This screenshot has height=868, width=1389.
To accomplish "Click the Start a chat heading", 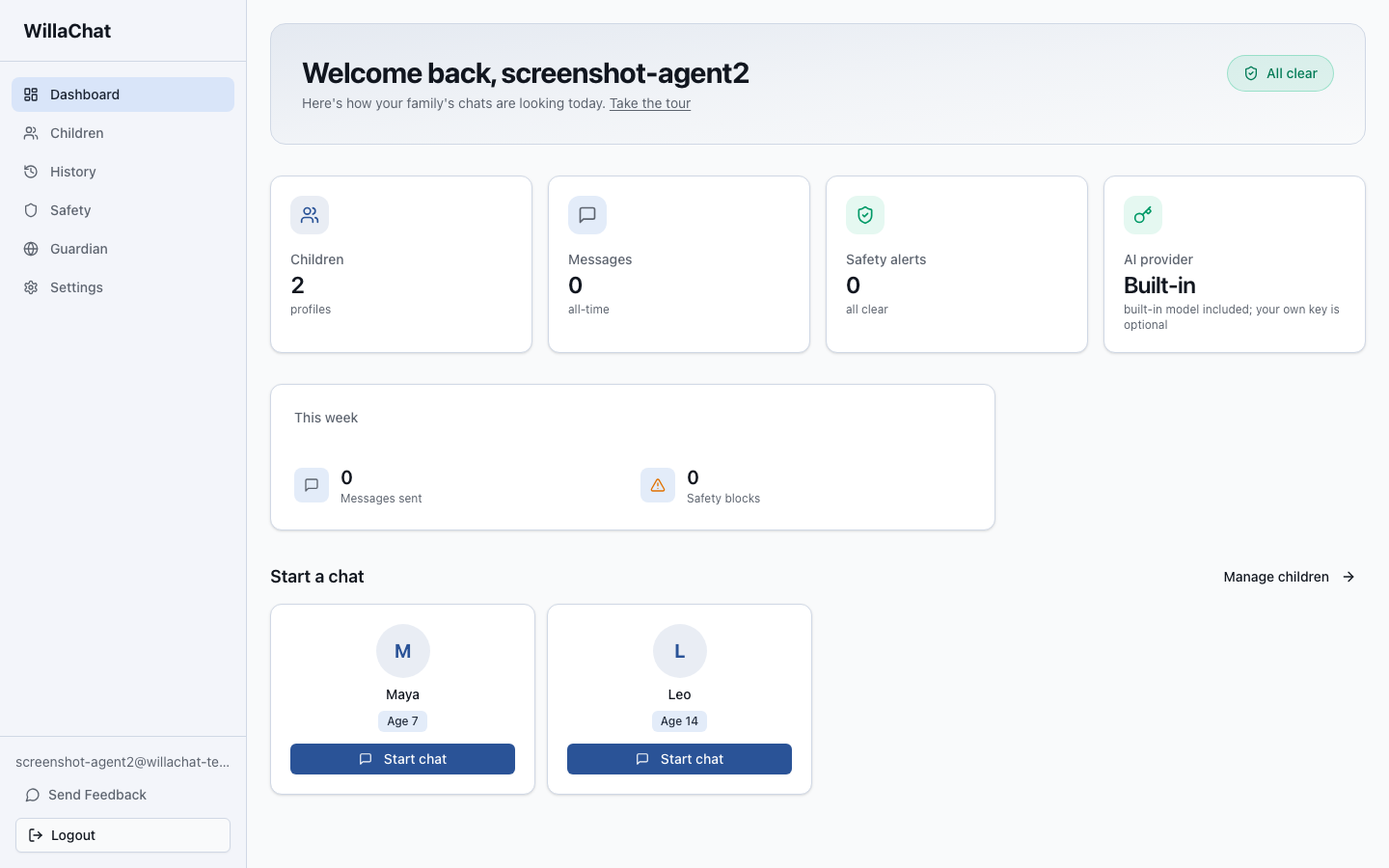I will pos(317,577).
